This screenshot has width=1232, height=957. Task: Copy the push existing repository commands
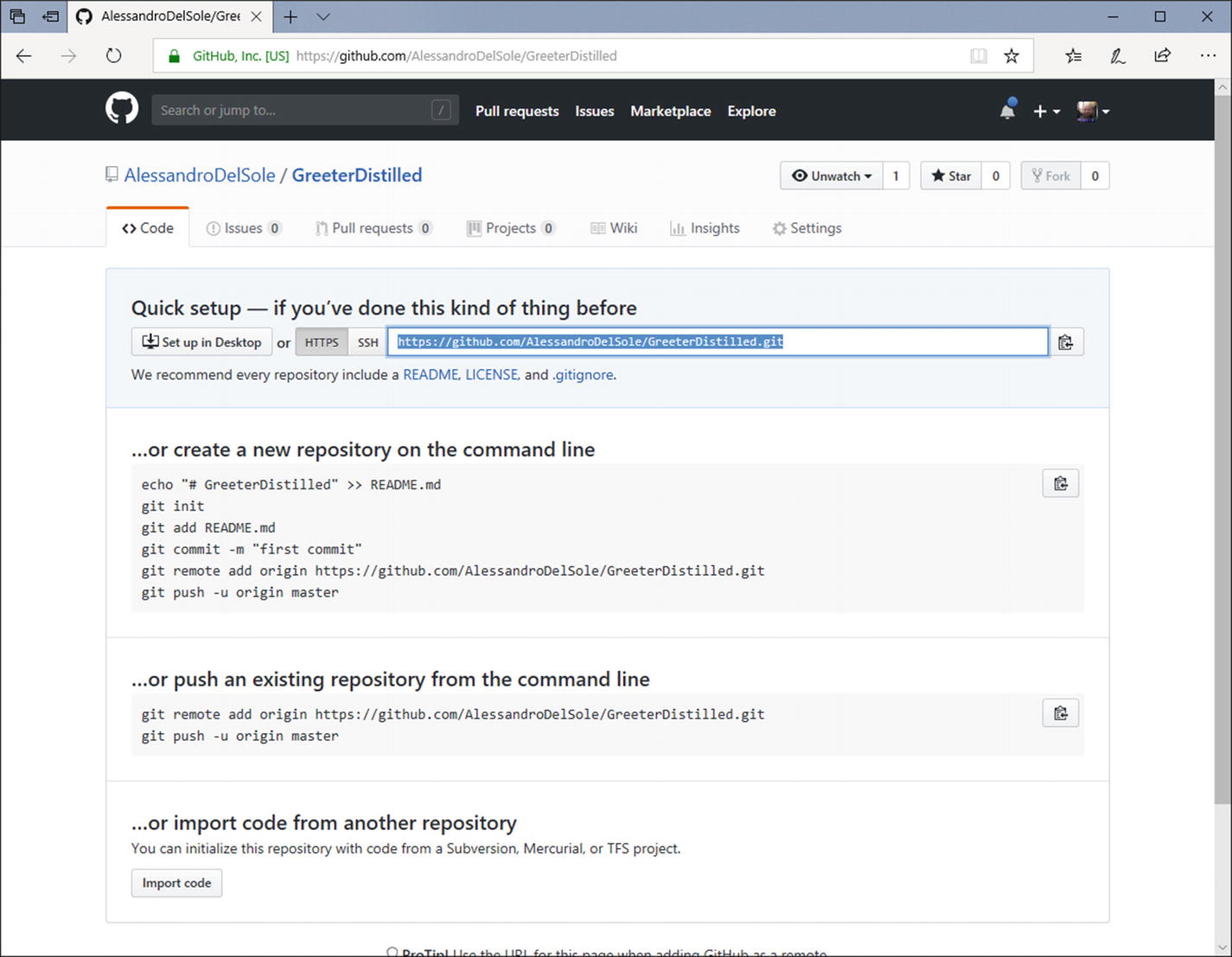point(1061,714)
